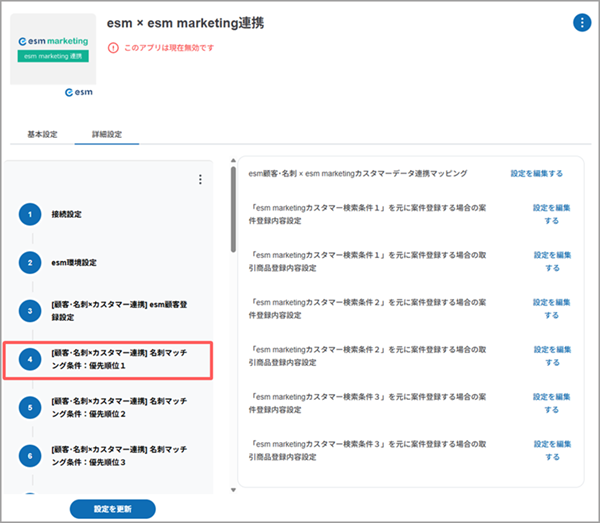Viewport: 600px width, 523px height.
Task: Edit 検索条件1 取引商品登録内容設定
Action: (552, 261)
